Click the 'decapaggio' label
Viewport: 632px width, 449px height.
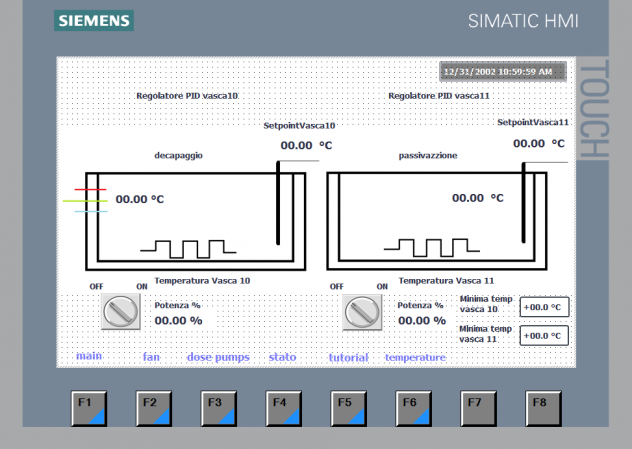tap(179, 156)
